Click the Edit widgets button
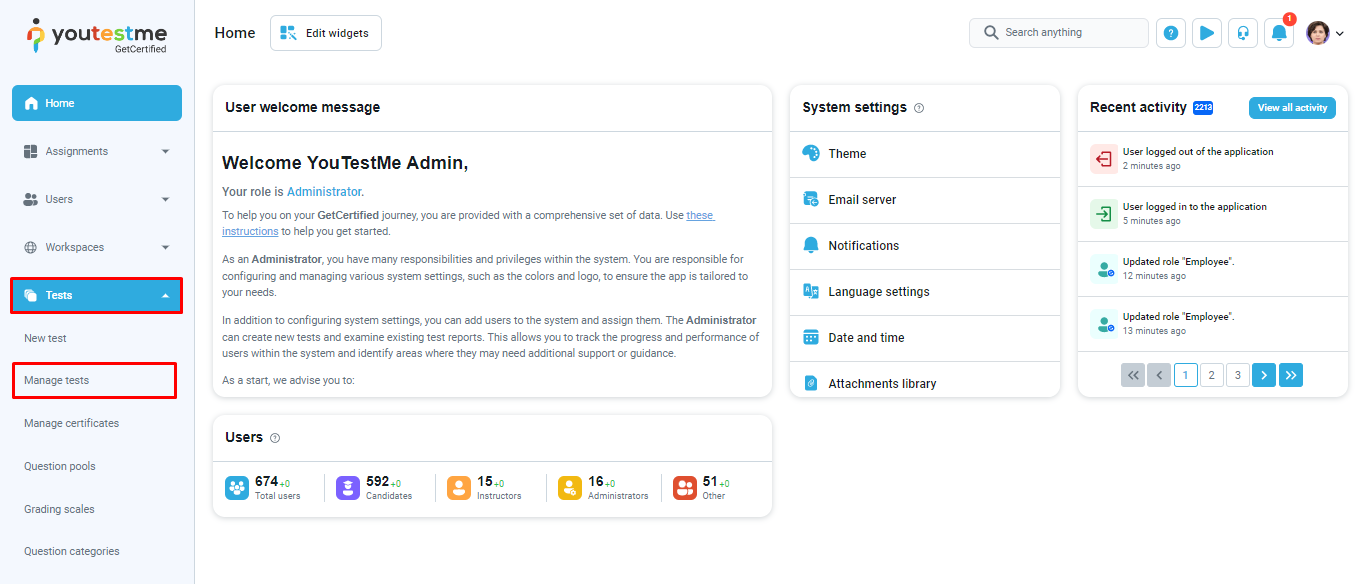1365x584 pixels. click(x=326, y=33)
